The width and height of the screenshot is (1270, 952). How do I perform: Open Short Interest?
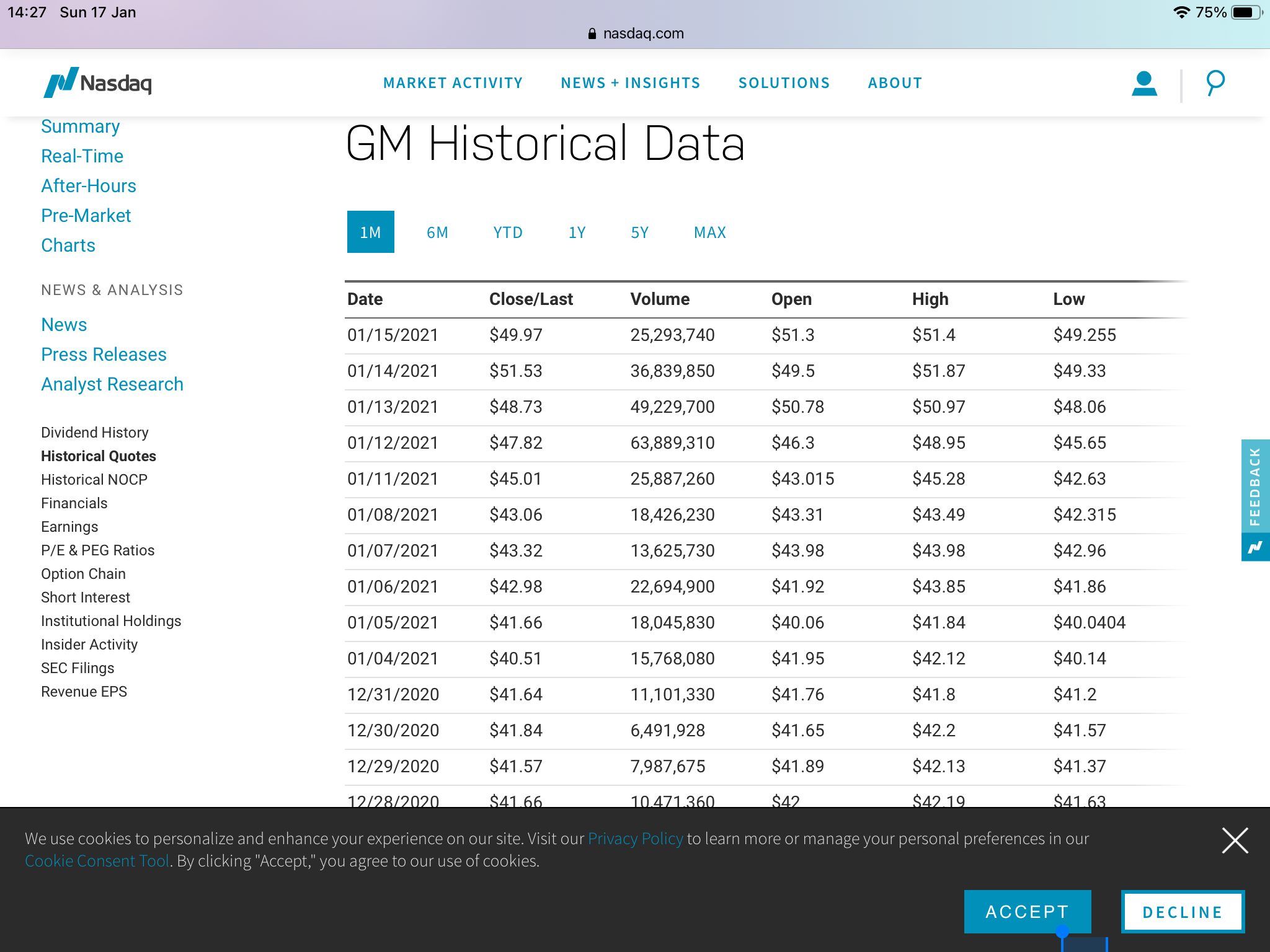point(86,597)
